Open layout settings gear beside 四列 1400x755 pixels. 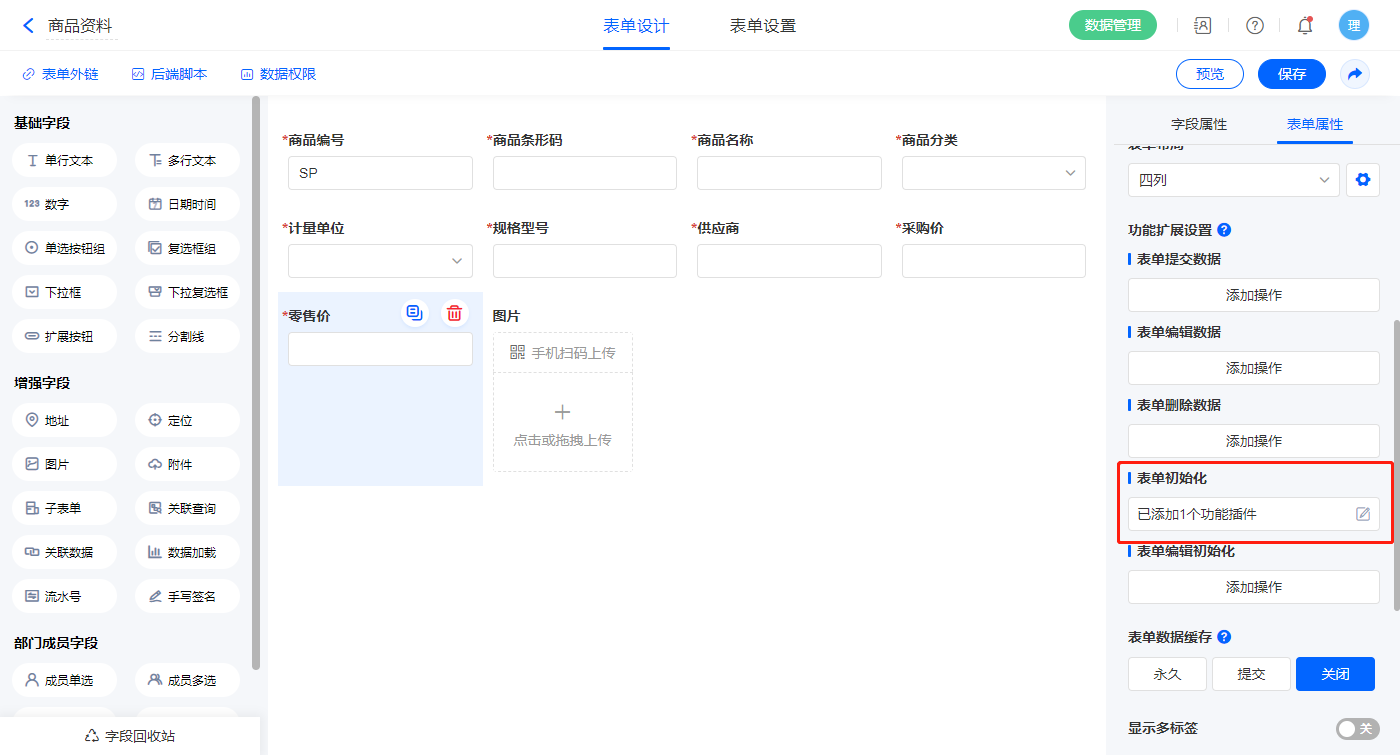(x=1362, y=180)
